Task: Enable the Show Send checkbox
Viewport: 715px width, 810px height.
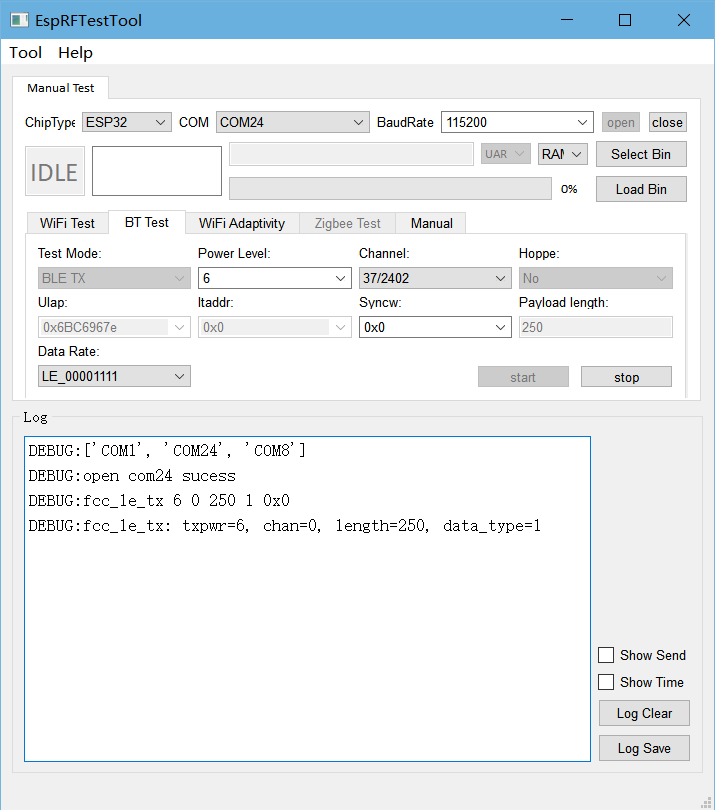Action: (x=606, y=655)
